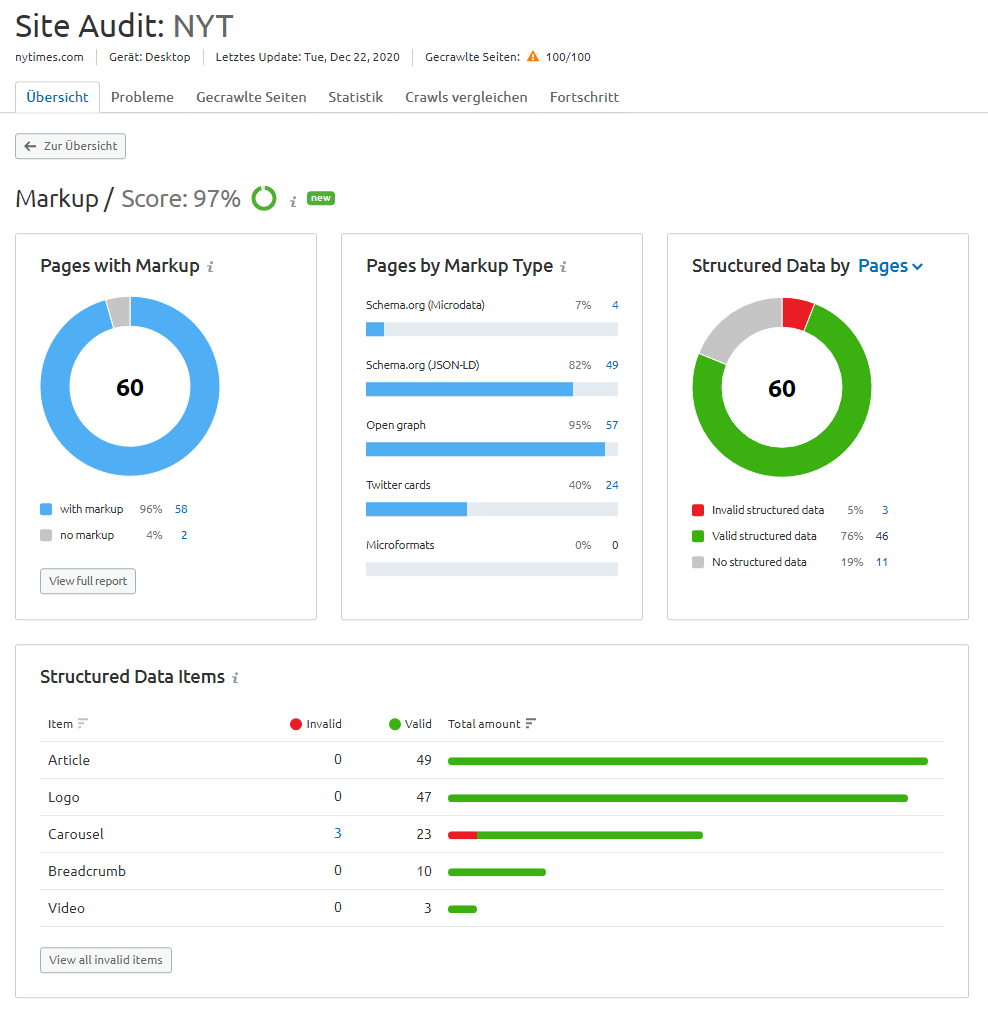This screenshot has height=1018, width=988.
Task: Open the 3 invalid structured data pages link
Action: point(885,510)
